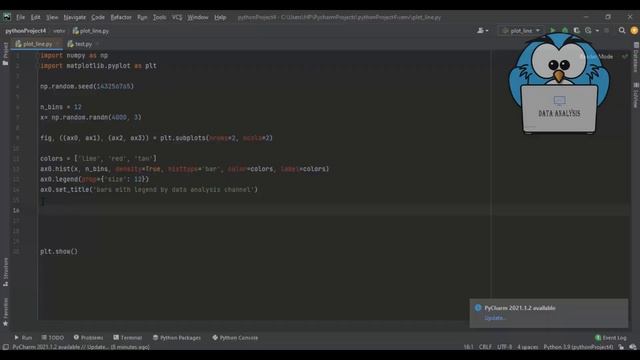
Task: Click venv breadcrumb in navigation bar
Action: point(59,31)
